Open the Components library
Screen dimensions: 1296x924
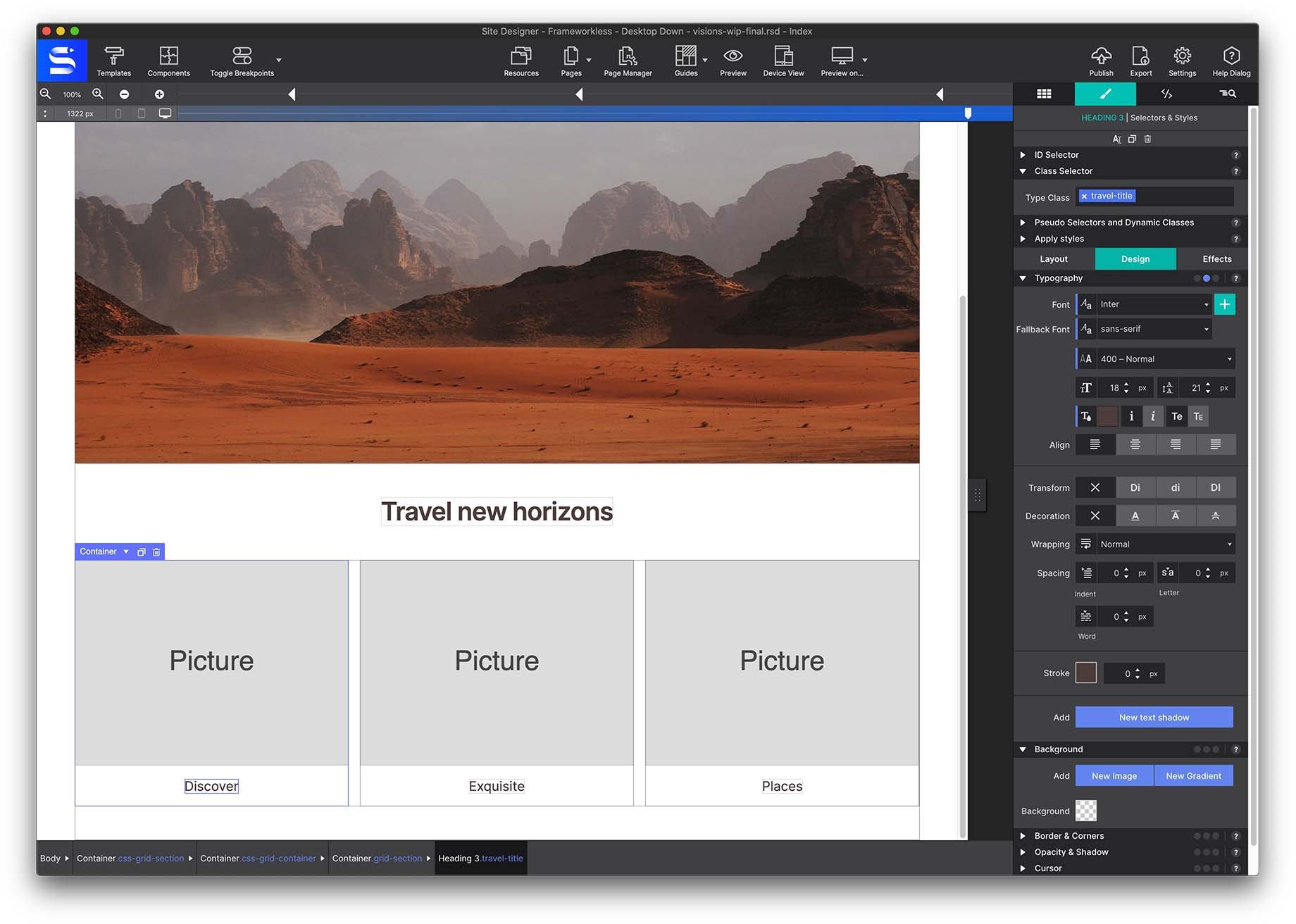pos(168,61)
